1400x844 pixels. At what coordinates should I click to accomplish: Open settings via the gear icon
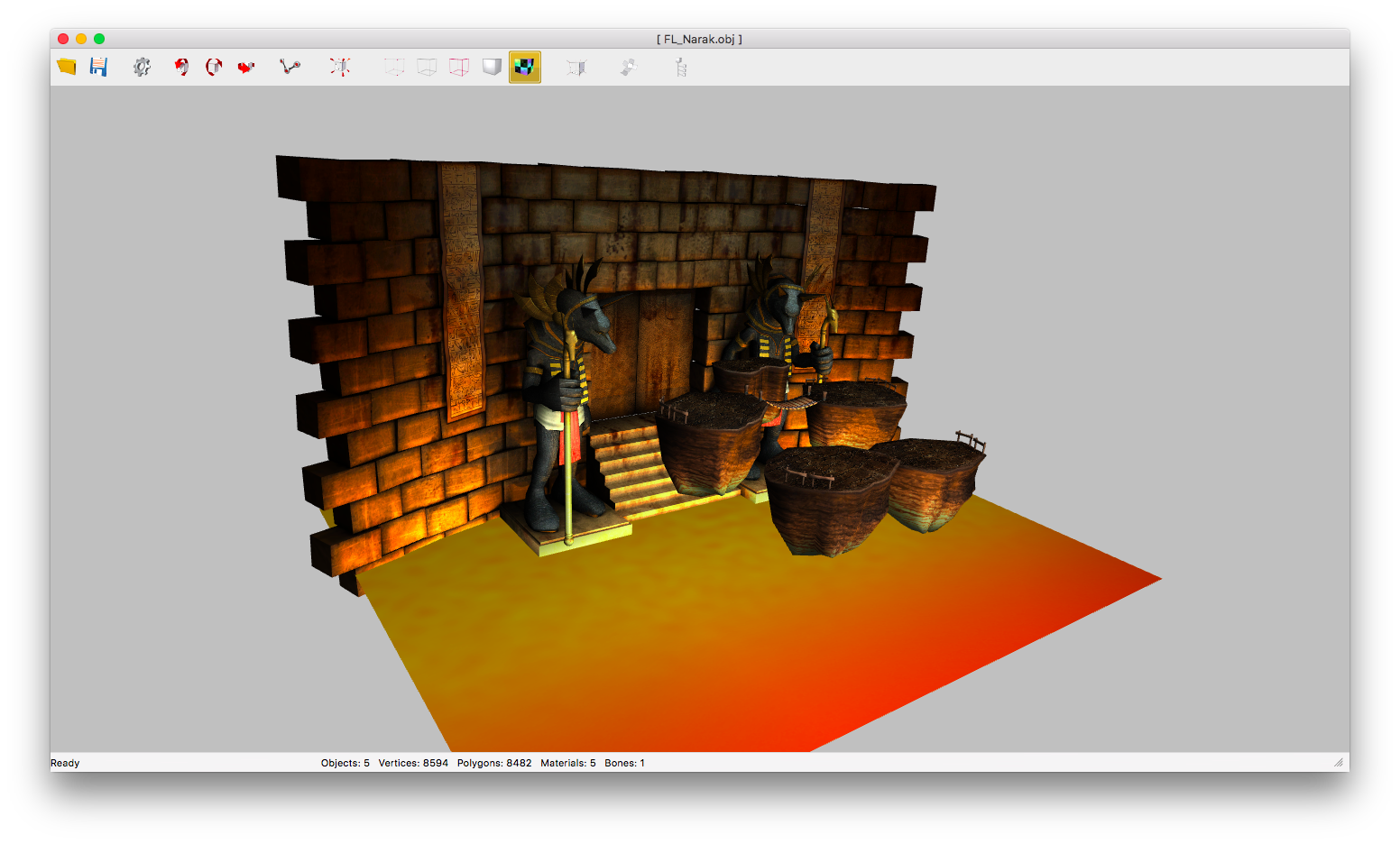(142, 67)
